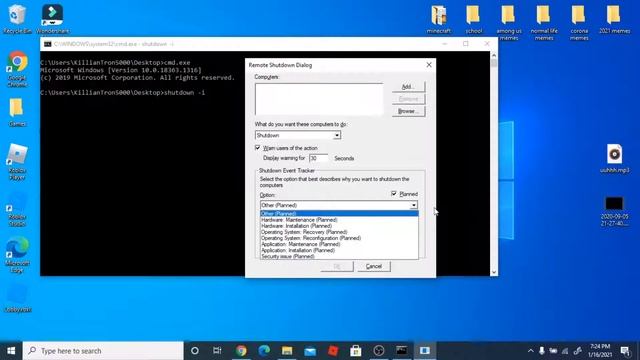Open Microsoft Store from the taskbar
Screen dimensions: 640x360
356,351
